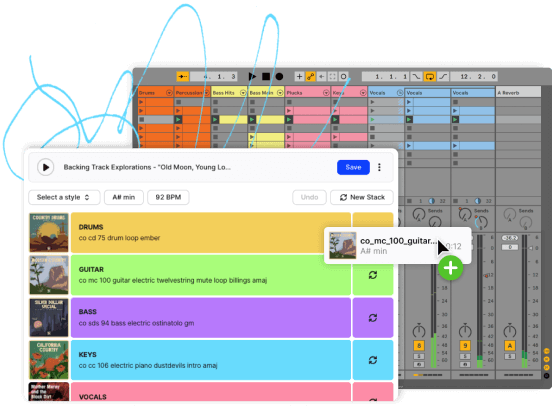Solo the A Reverb return track
This screenshot has width=552, height=416.
[x=510, y=356]
